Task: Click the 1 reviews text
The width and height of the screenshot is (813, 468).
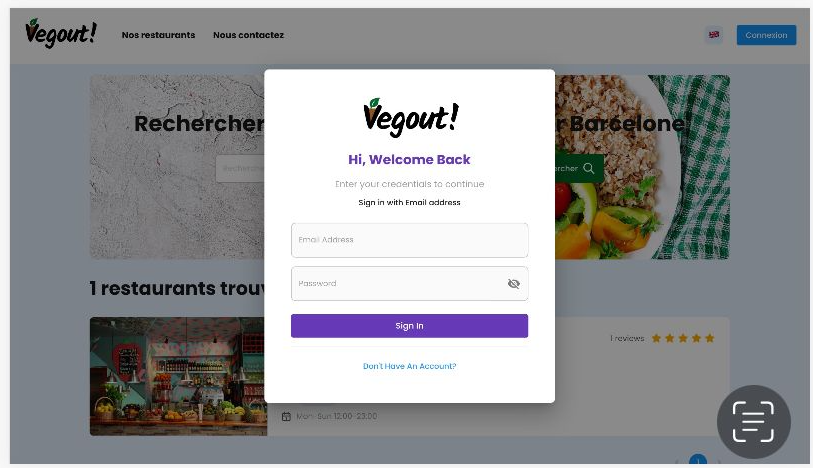Action: point(627,338)
